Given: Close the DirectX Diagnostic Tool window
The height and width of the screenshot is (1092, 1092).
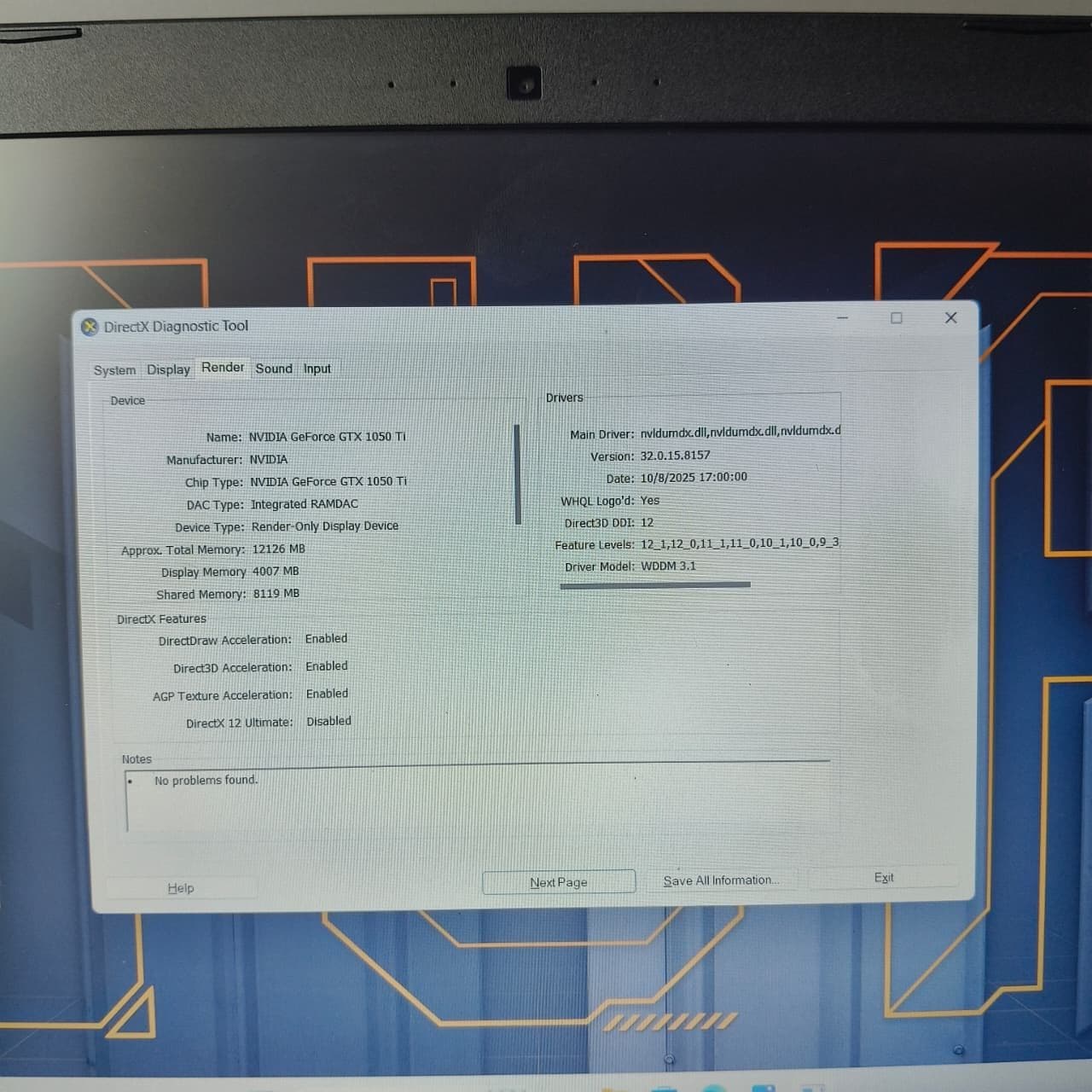Looking at the screenshot, I should pos(951,317).
